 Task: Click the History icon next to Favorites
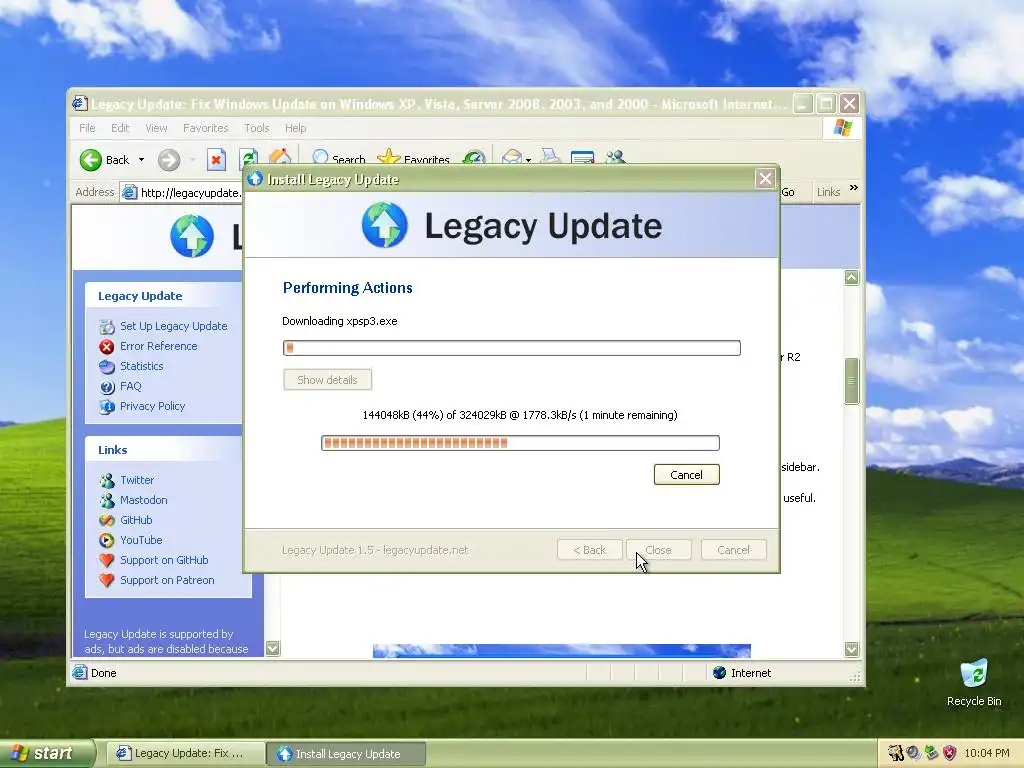coord(474,157)
